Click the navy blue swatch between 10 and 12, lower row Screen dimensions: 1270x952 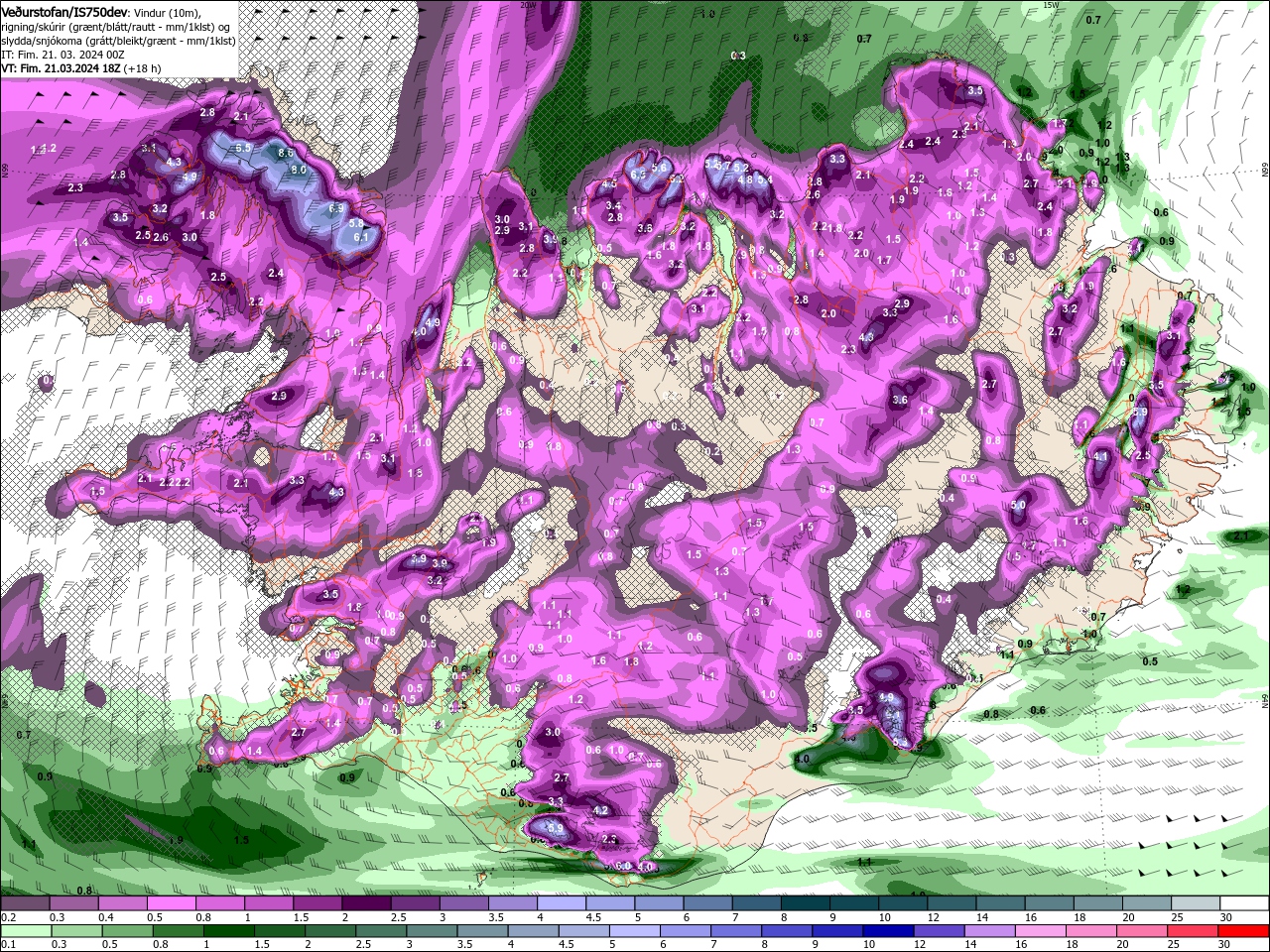pyautogui.click(x=887, y=930)
